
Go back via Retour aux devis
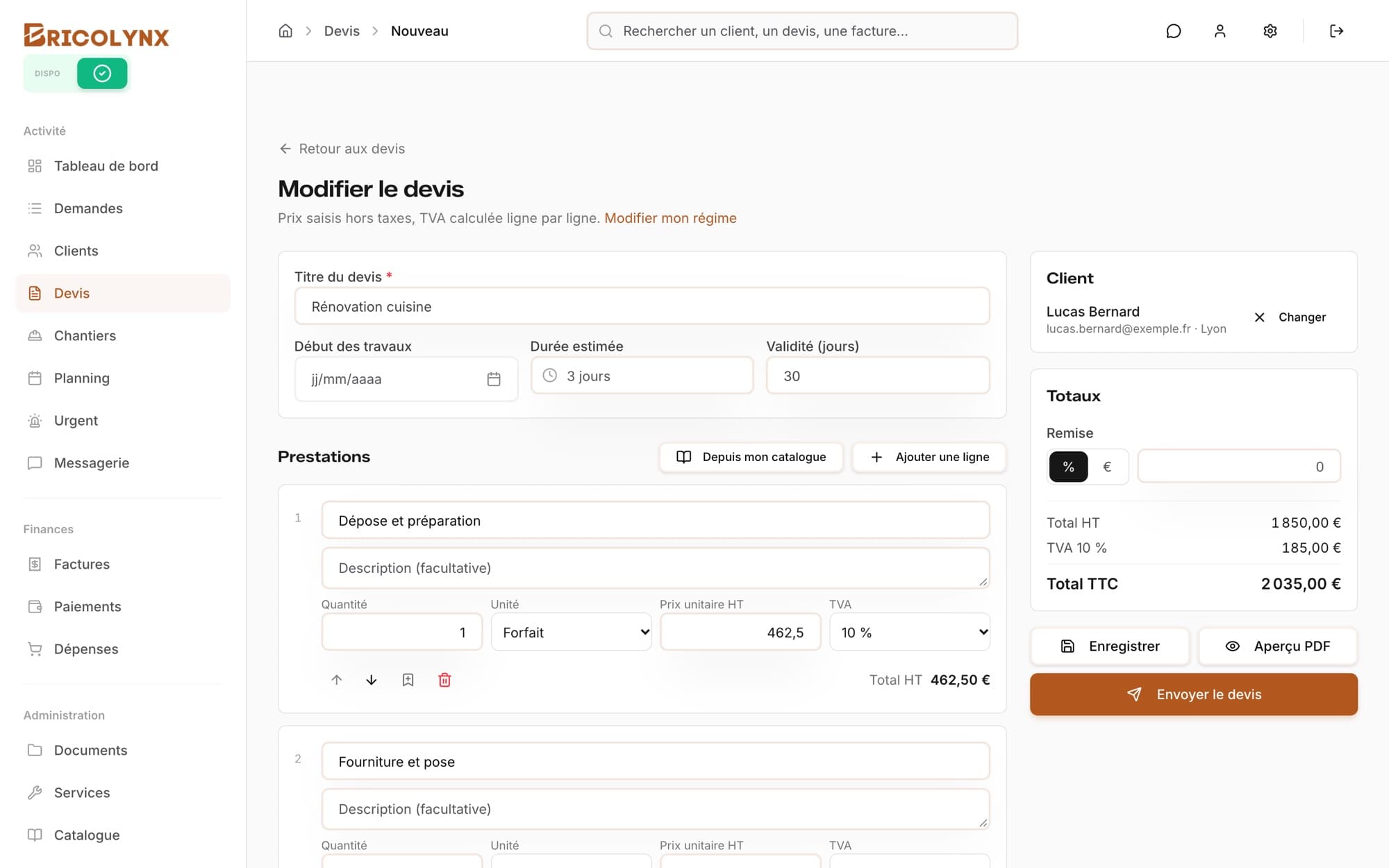point(342,149)
